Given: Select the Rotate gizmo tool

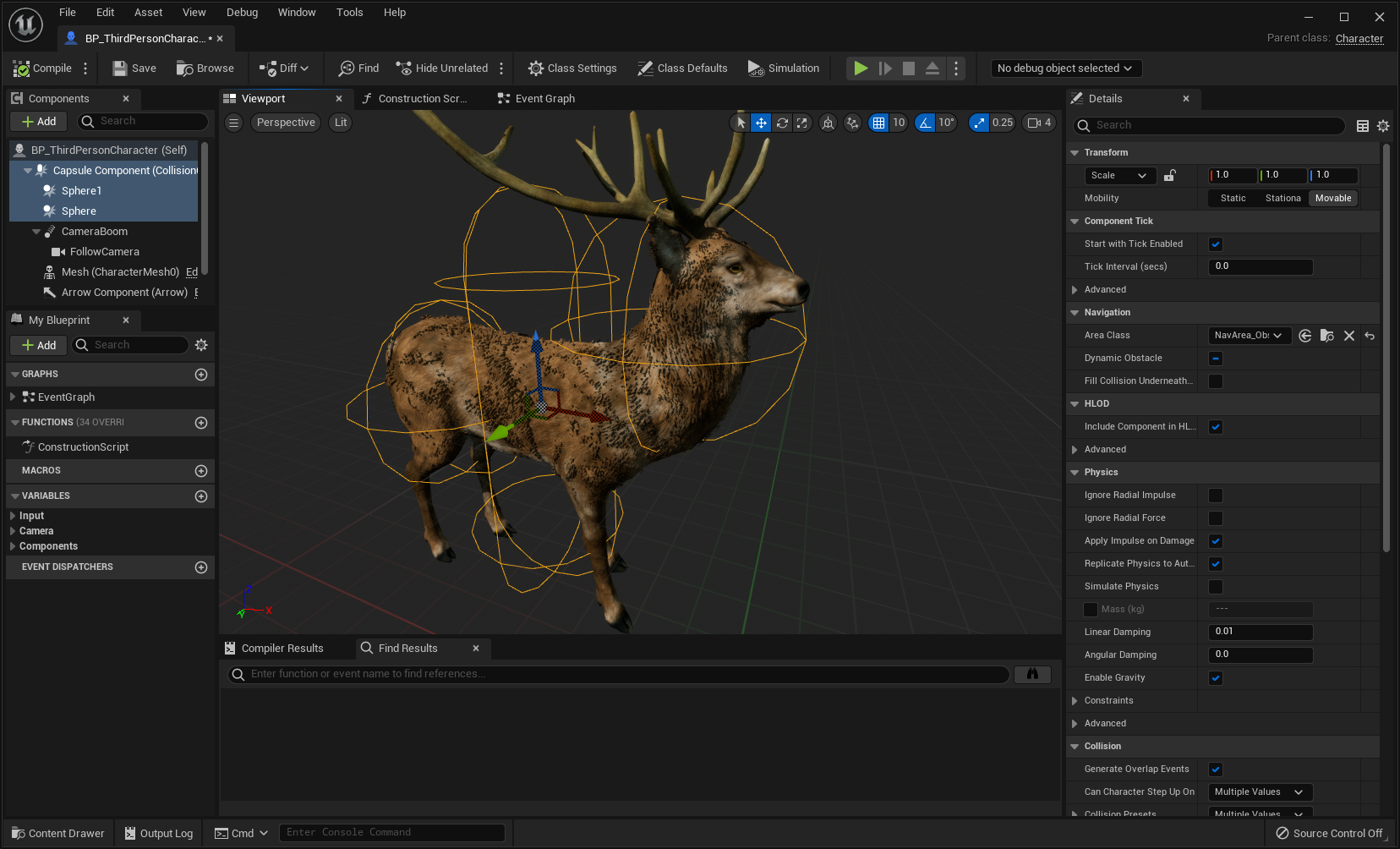Looking at the screenshot, I should (x=782, y=123).
